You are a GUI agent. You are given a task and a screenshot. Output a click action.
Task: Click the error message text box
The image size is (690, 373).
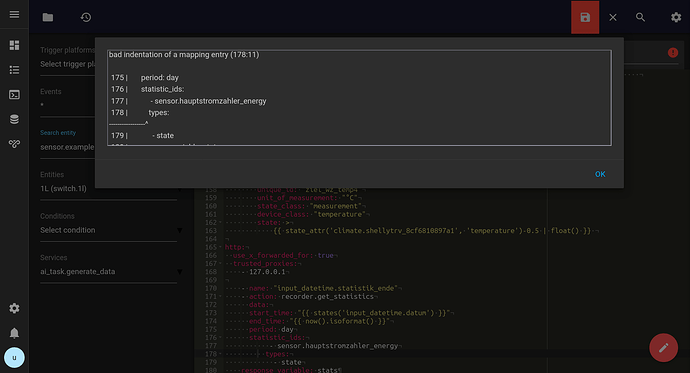(359, 97)
